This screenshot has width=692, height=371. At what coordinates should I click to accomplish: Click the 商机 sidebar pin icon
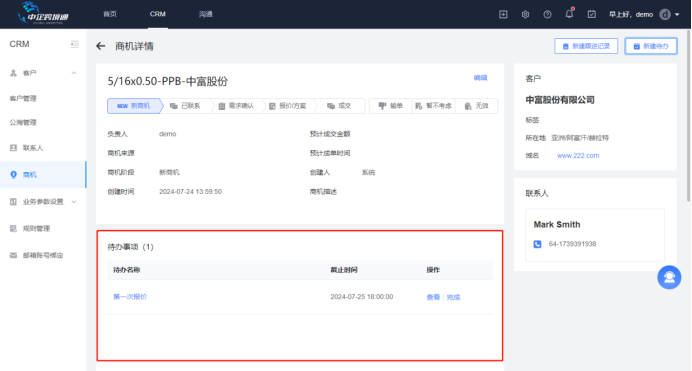point(13,175)
